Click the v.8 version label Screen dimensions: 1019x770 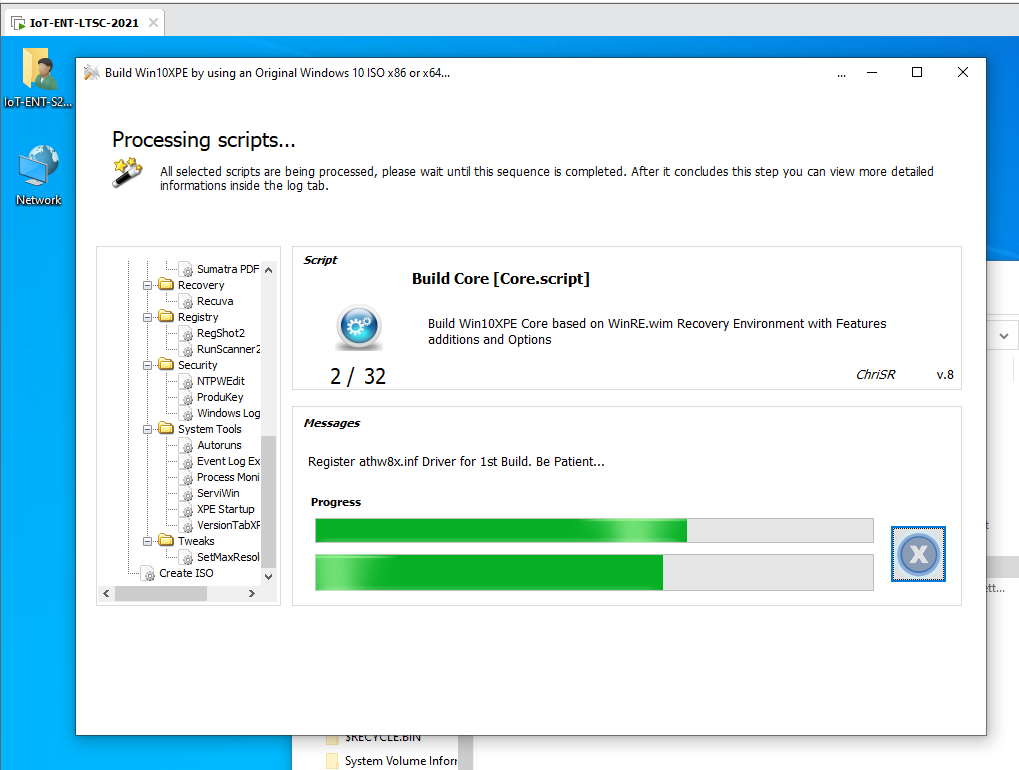tap(945, 375)
